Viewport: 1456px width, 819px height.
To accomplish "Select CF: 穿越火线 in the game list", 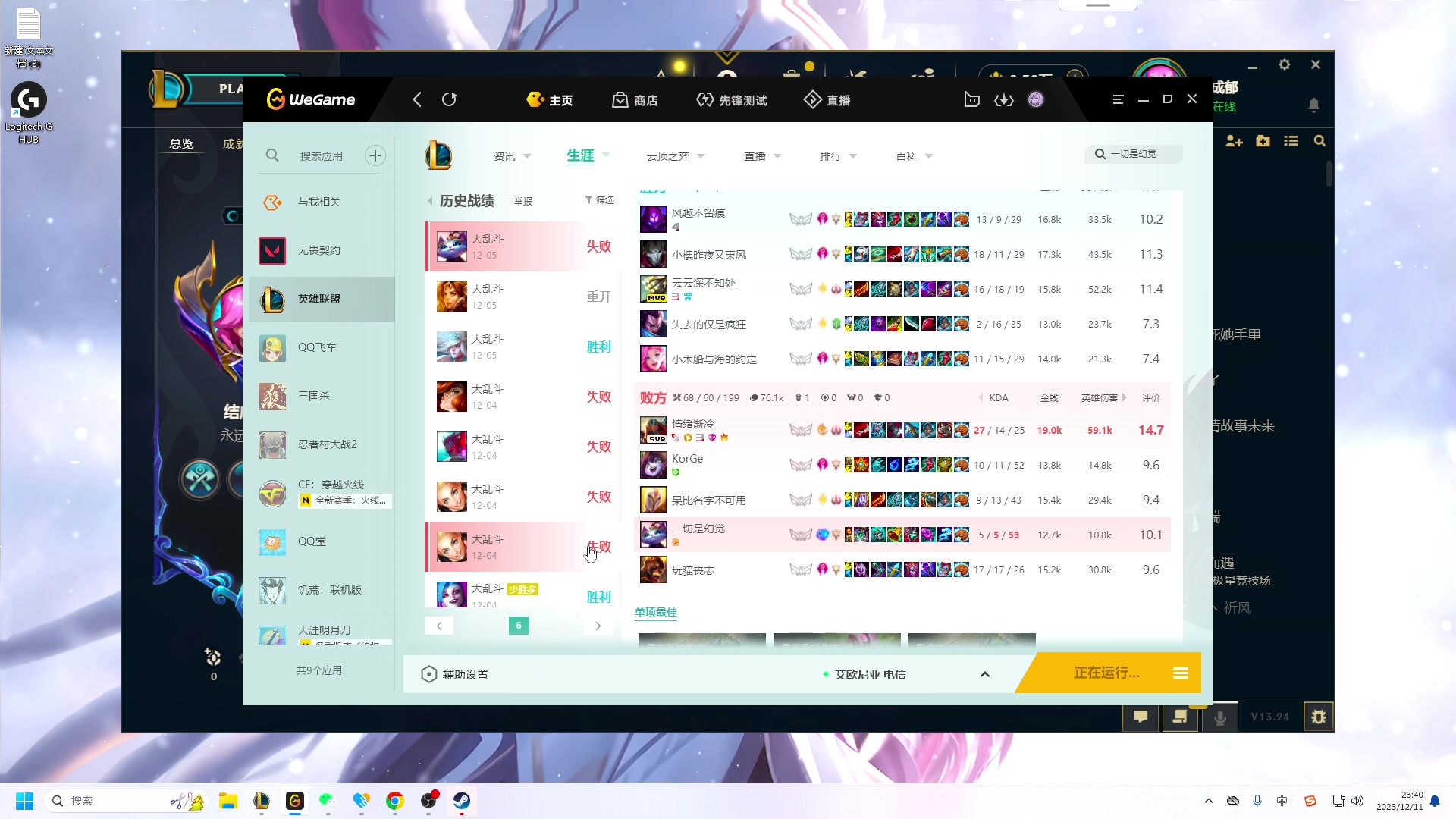I will pyautogui.click(x=322, y=492).
